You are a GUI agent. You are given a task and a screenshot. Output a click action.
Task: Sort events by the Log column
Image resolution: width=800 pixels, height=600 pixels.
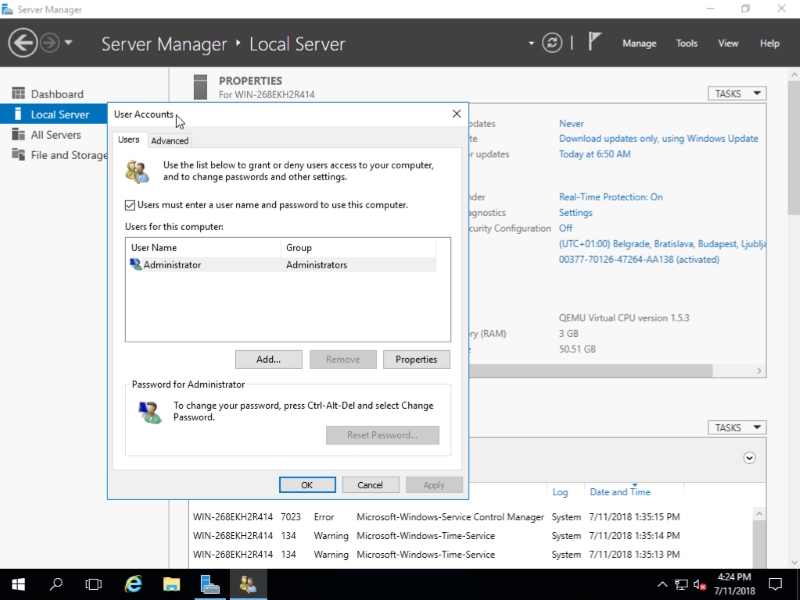(560, 492)
